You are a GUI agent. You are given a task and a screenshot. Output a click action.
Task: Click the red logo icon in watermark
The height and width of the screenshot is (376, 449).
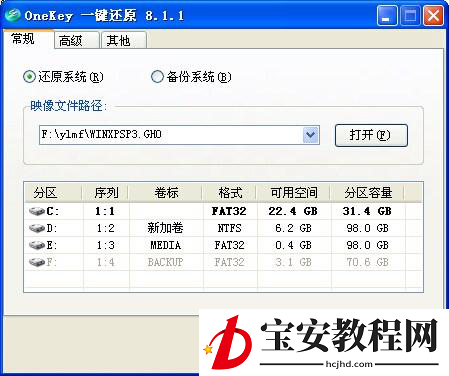(228, 343)
